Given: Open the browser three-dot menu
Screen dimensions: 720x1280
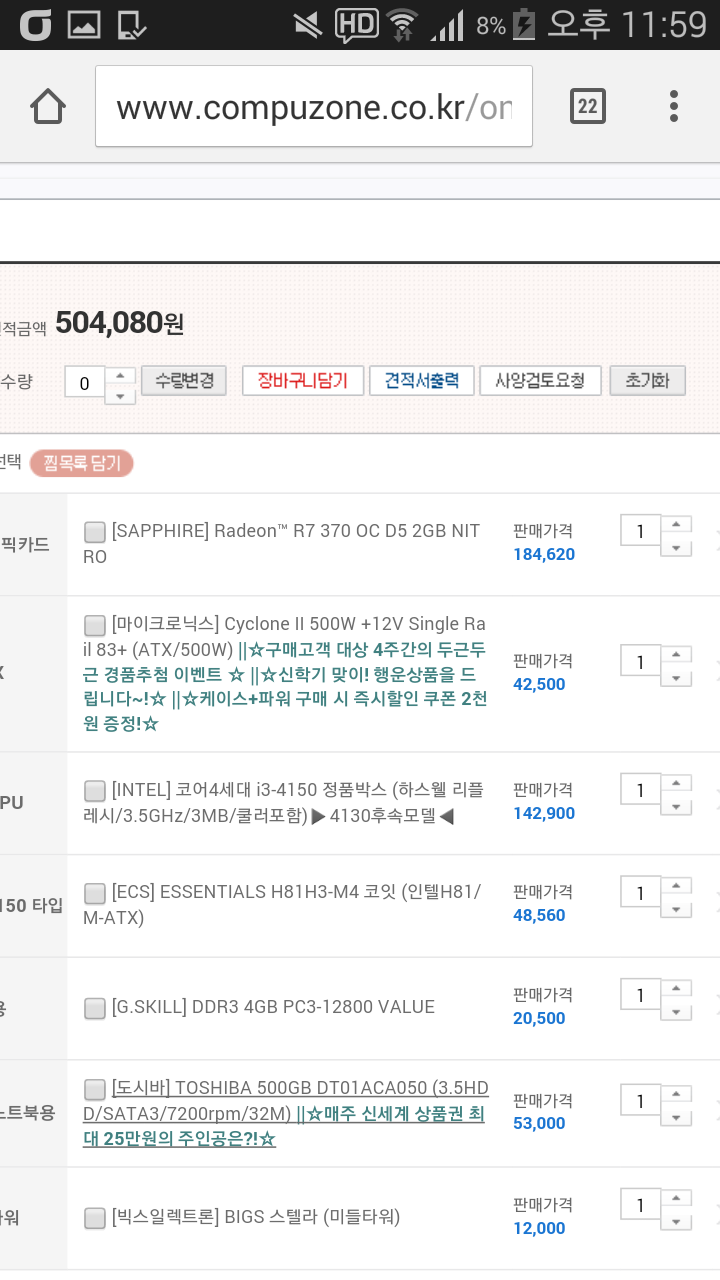Looking at the screenshot, I should (x=674, y=106).
